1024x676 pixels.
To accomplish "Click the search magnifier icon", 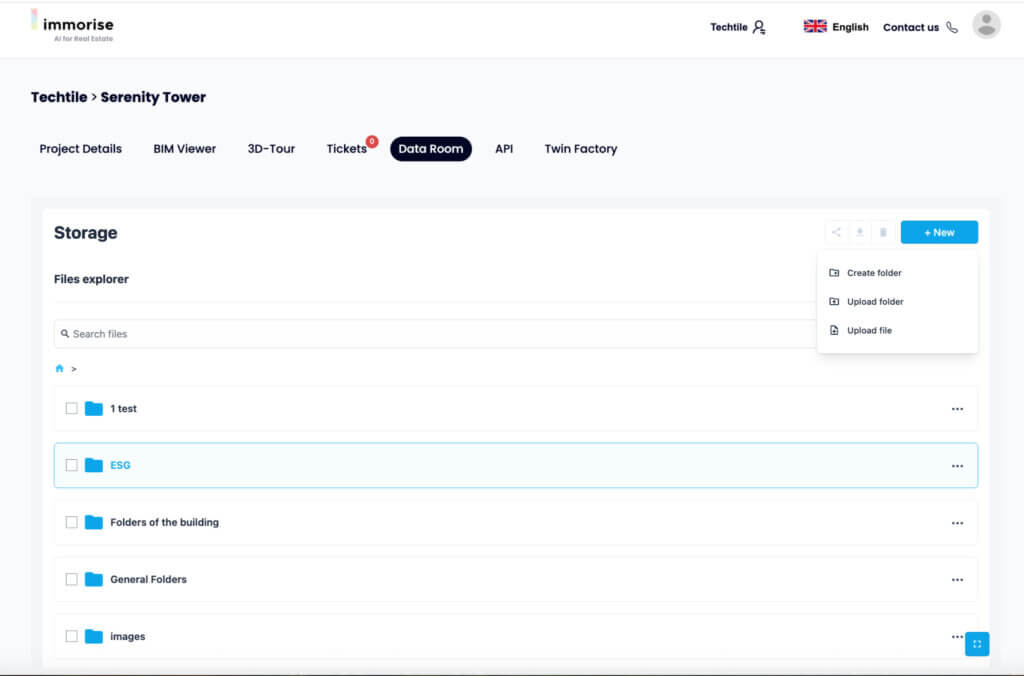I will [65, 334].
